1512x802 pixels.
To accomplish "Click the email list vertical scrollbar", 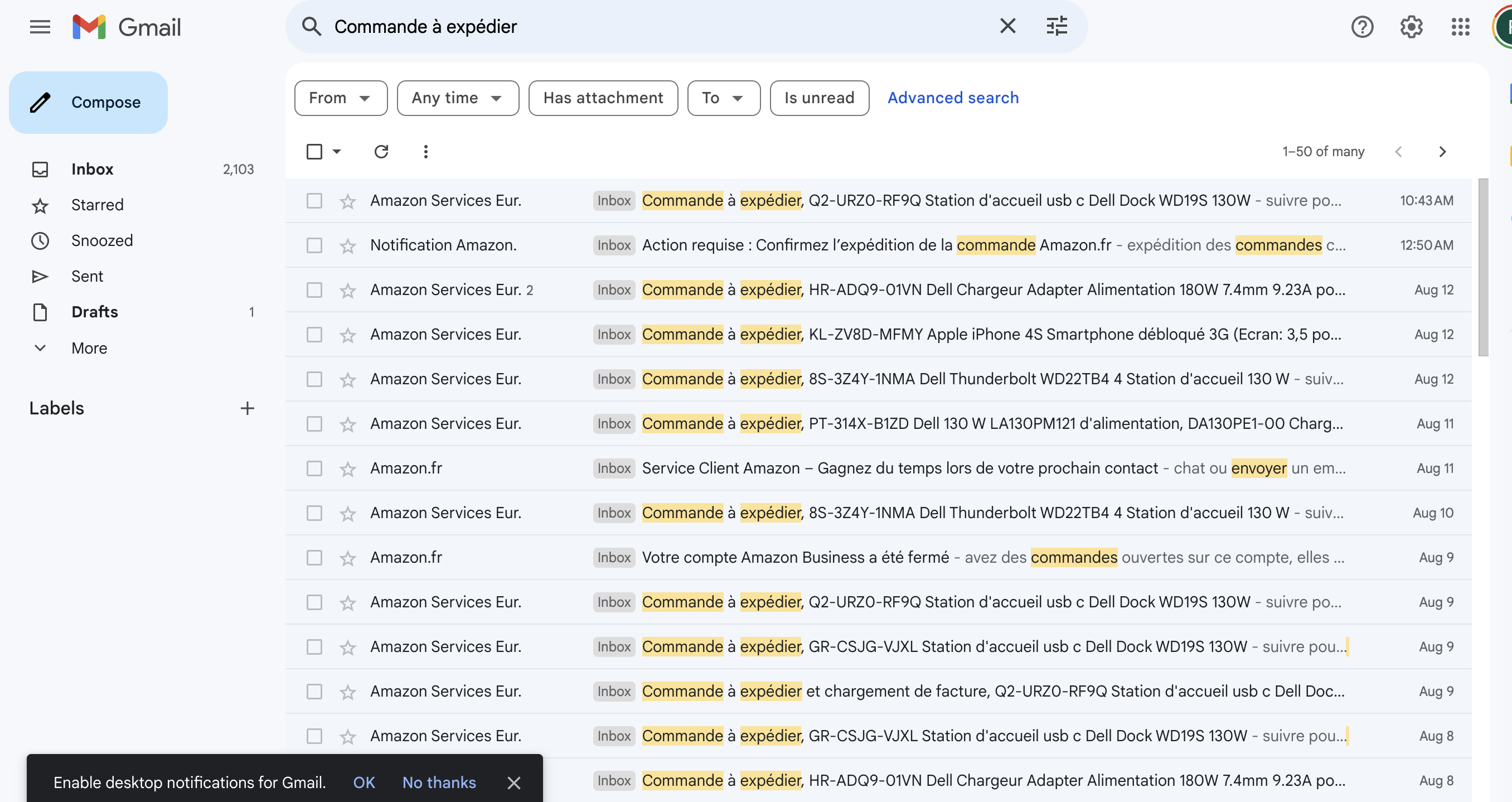I will click(1482, 267).
